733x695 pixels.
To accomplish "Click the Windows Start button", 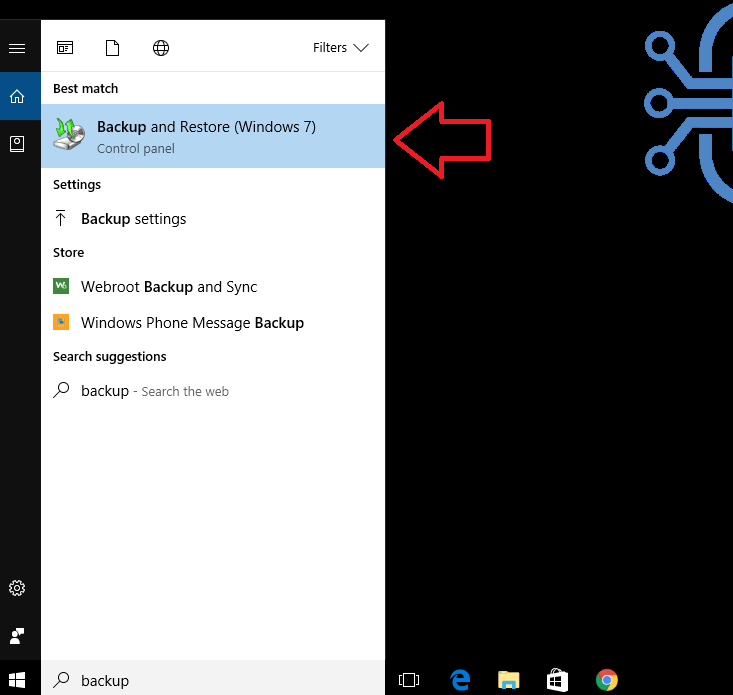I will [x=18, y=680].
